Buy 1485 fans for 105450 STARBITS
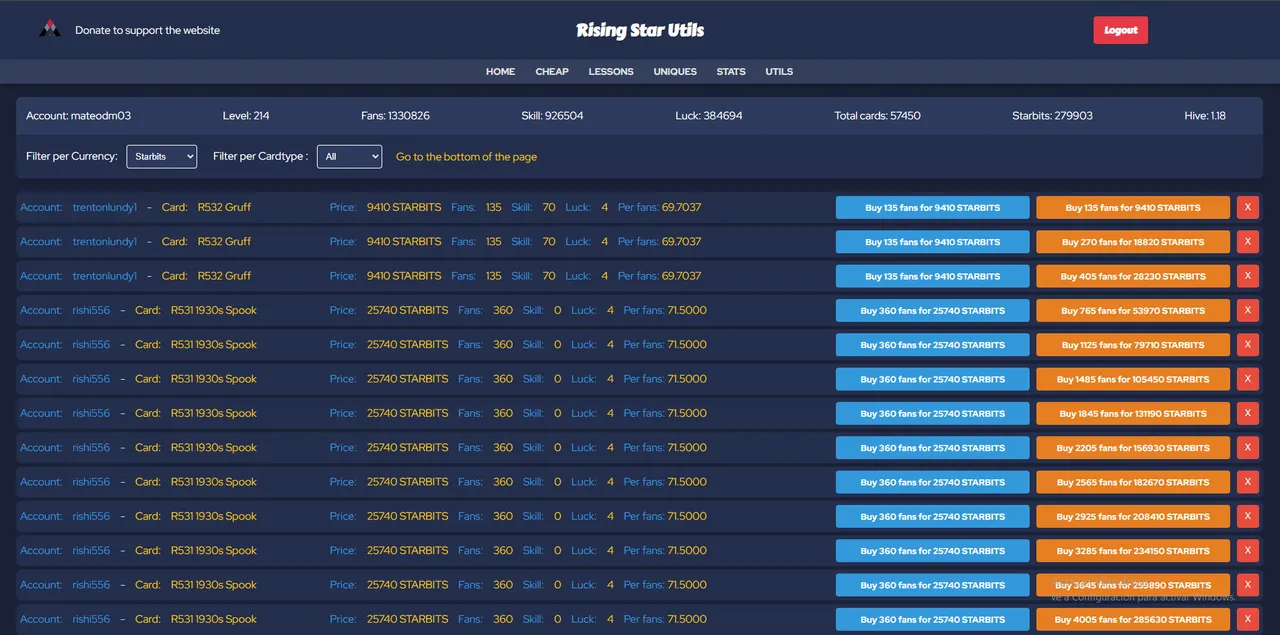This screenshot has height=635, width=1280. (x=1133, y=379)
